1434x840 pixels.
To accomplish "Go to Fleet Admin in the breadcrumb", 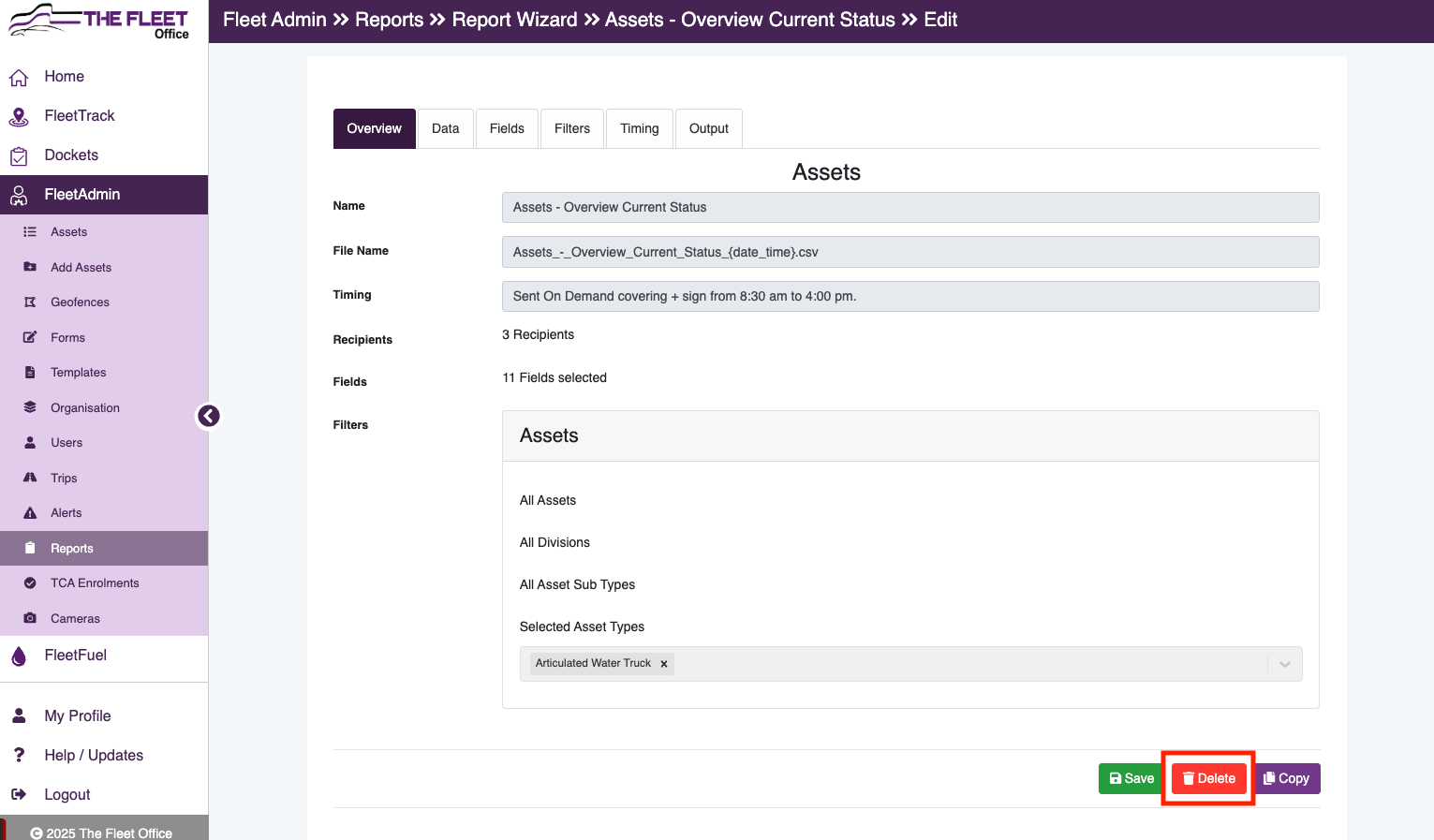I will [274, 20].
